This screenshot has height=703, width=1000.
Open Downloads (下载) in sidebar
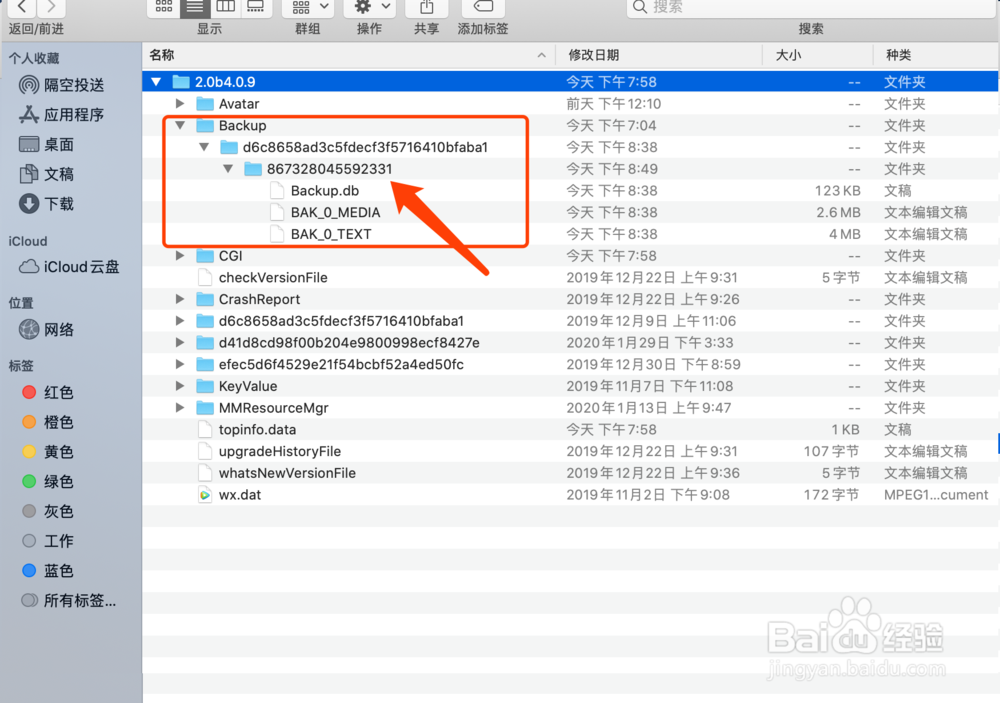coord(47,204)
